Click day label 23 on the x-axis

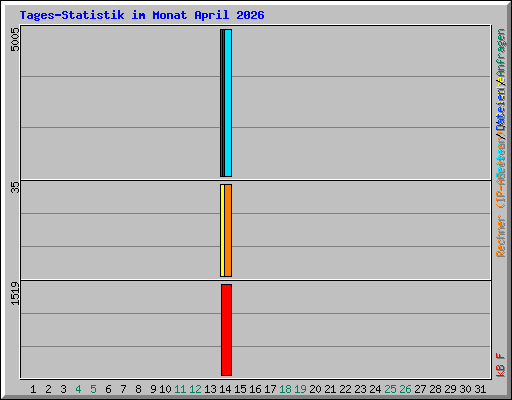click(x=360, y=389)
